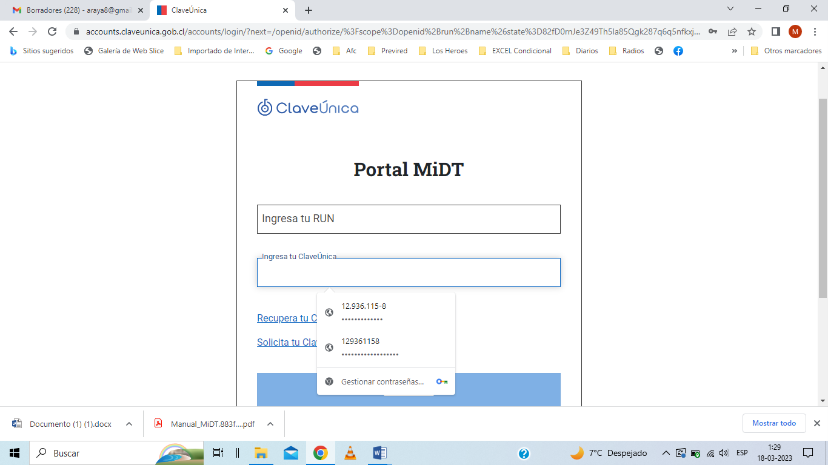Expand options for Manual_MiDT pdf download
Viewport: 828px width, 465px height.
270,424
